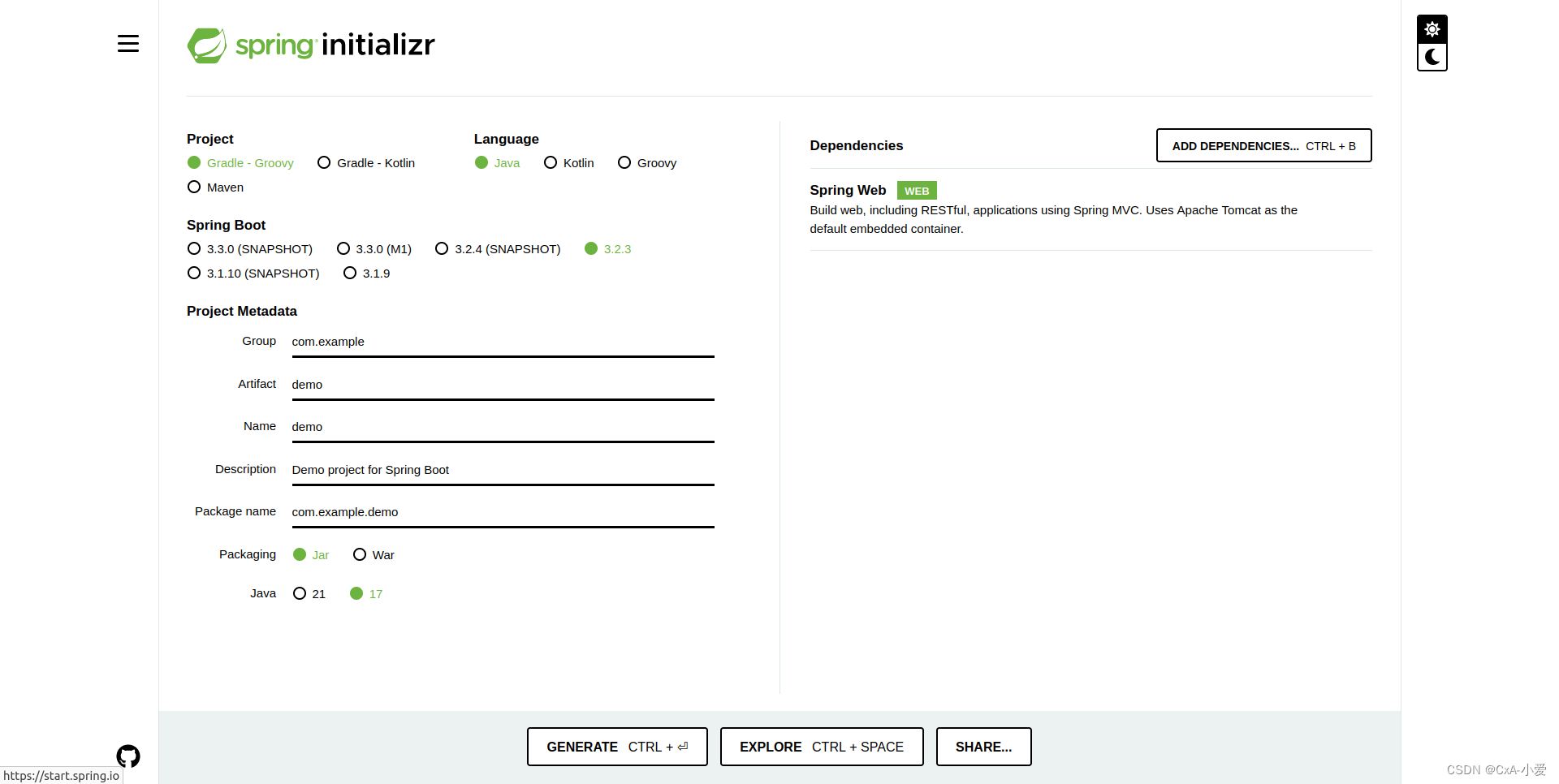
Task: Click the Spring Initializr logo
Action: coord(311,45)
